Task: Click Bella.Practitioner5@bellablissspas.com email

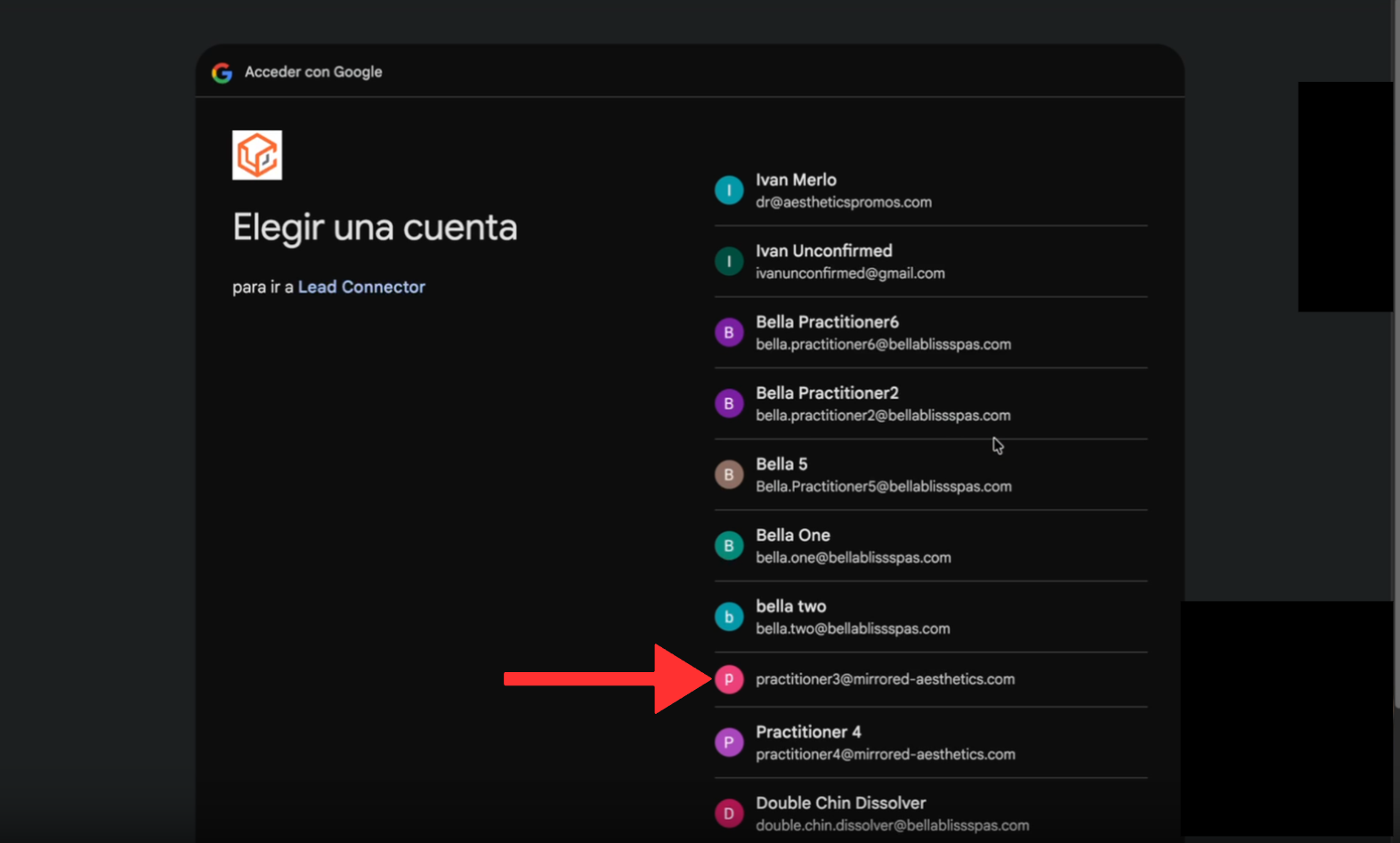Action: tap(884, 487)
